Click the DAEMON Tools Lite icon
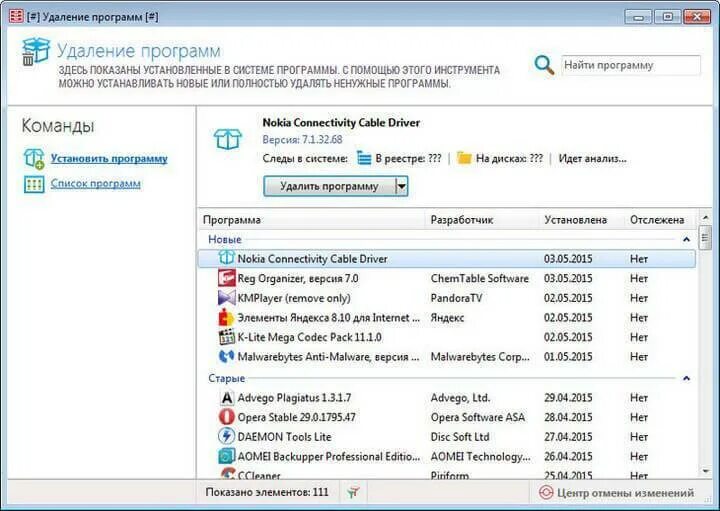Viewport: 720px width, 511px height. pos(226,436)
